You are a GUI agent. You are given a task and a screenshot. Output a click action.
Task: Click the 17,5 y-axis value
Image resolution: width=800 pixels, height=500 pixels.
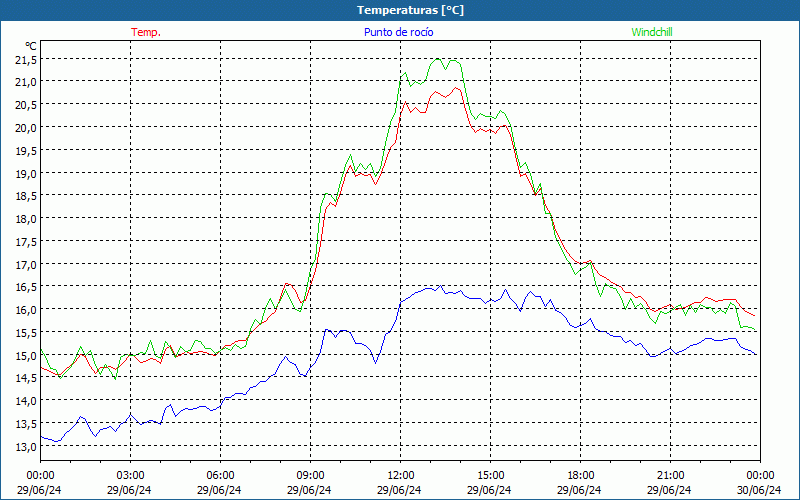[x=26, y=242]
